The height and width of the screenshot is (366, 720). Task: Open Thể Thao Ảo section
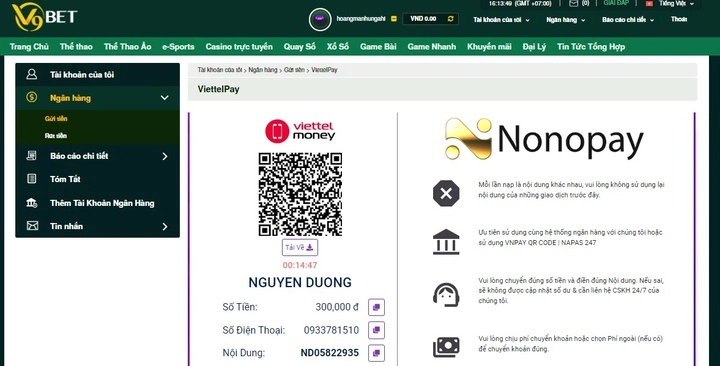pos(127,46)
